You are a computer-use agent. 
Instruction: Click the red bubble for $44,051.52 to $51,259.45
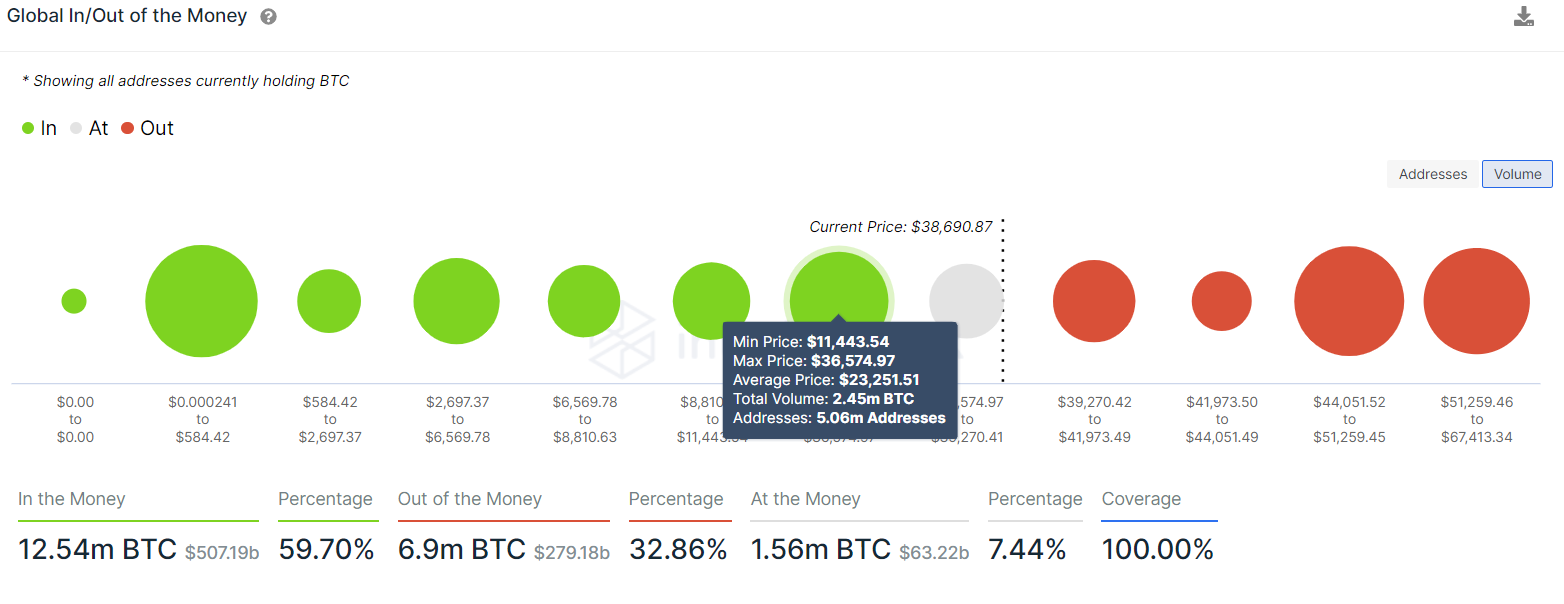[x=1349, y=301]
